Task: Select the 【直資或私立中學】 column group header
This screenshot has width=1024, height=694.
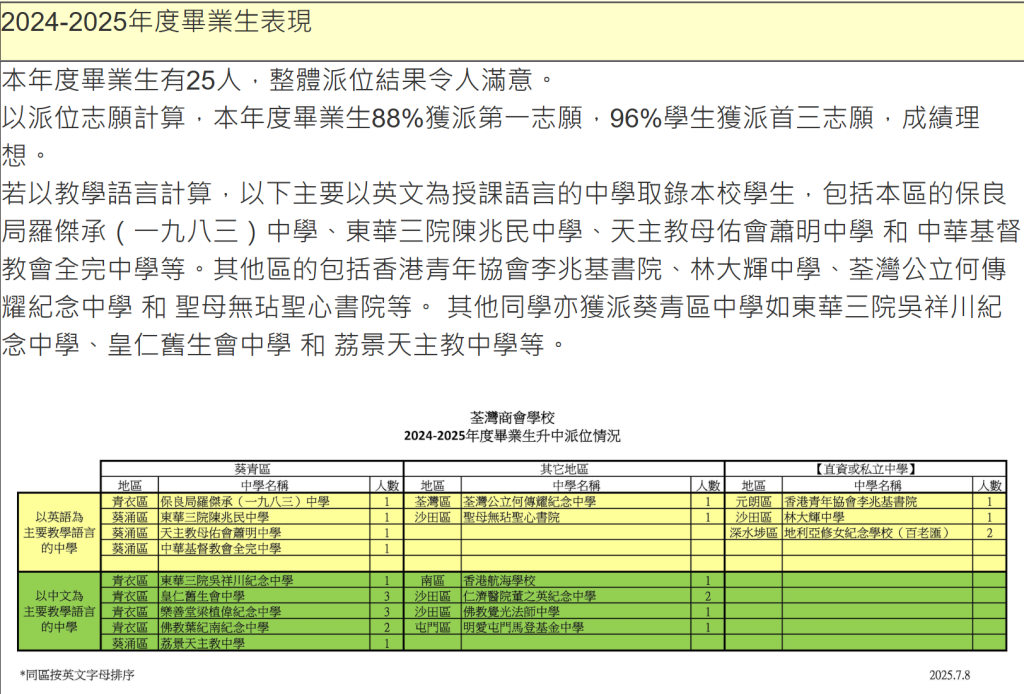Action: 864,468
